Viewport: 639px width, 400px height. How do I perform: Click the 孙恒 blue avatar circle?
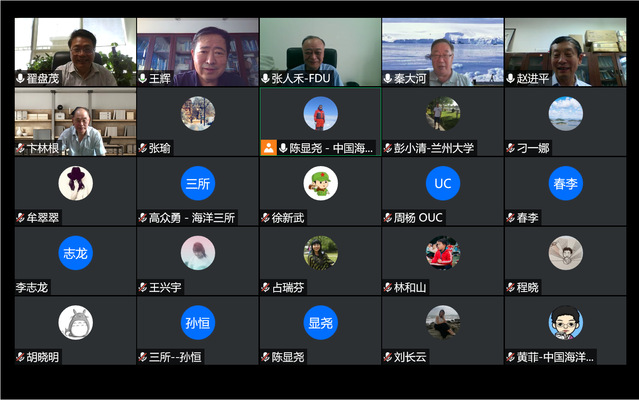pos(198,323)
